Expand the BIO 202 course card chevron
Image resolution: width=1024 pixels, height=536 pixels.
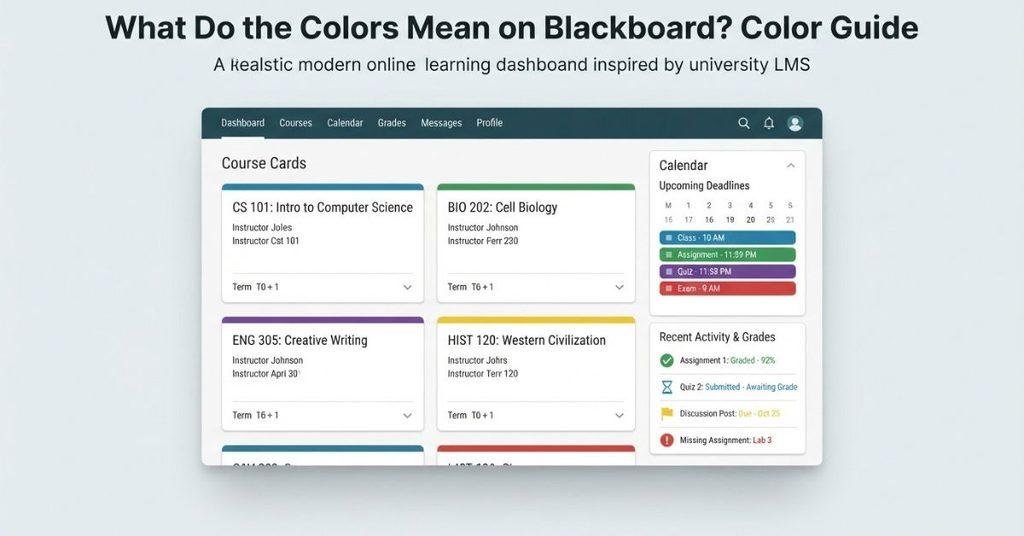pos(619,287)
